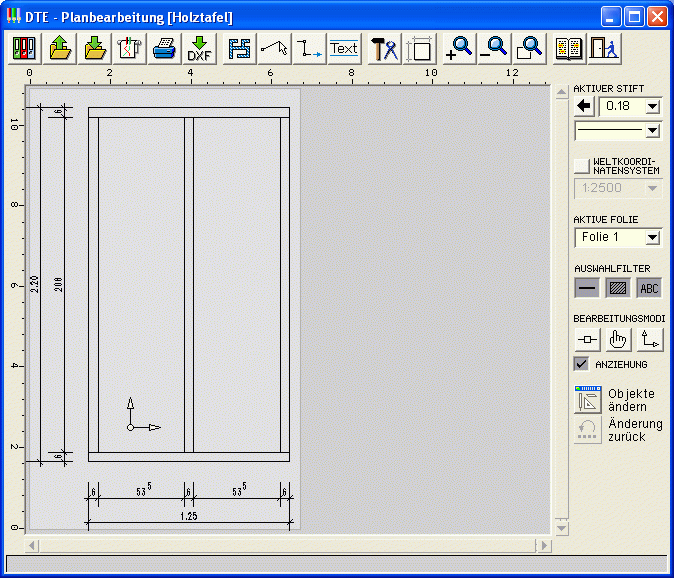Screen dimensions: 674x578
Task: Open the Folie 1 layer dropdown
Action: (x=652, y=238)
